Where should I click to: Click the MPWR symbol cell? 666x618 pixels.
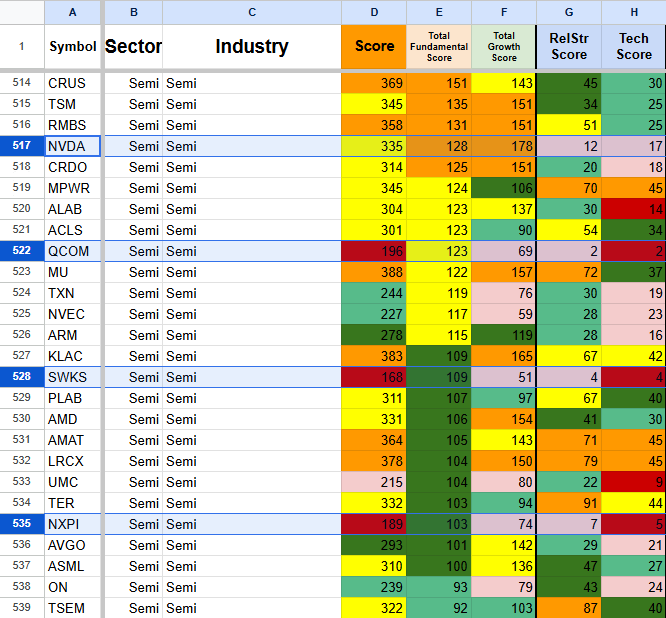tap(73, 188)
